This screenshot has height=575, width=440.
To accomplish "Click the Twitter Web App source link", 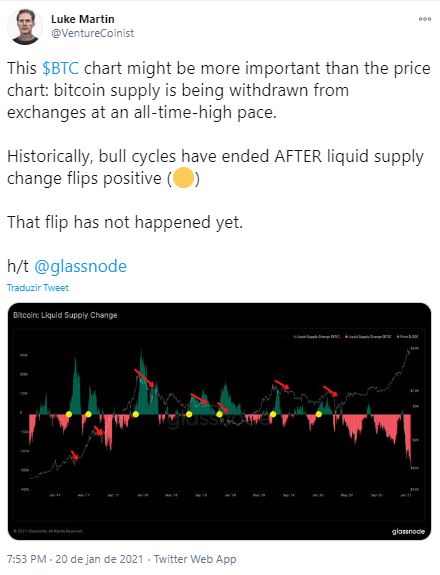I will [195, 559].
